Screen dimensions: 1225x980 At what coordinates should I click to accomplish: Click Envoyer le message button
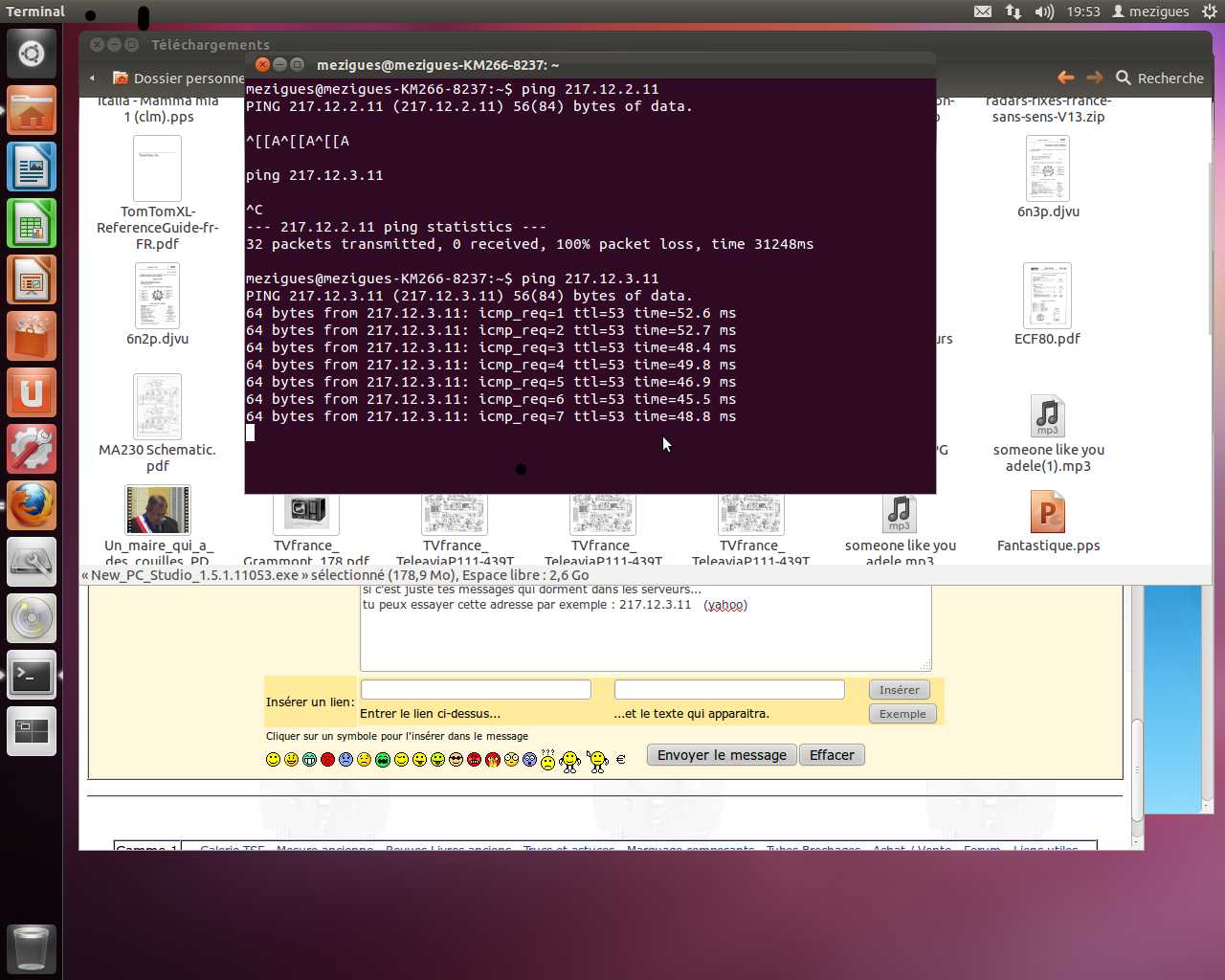[722, 755]
